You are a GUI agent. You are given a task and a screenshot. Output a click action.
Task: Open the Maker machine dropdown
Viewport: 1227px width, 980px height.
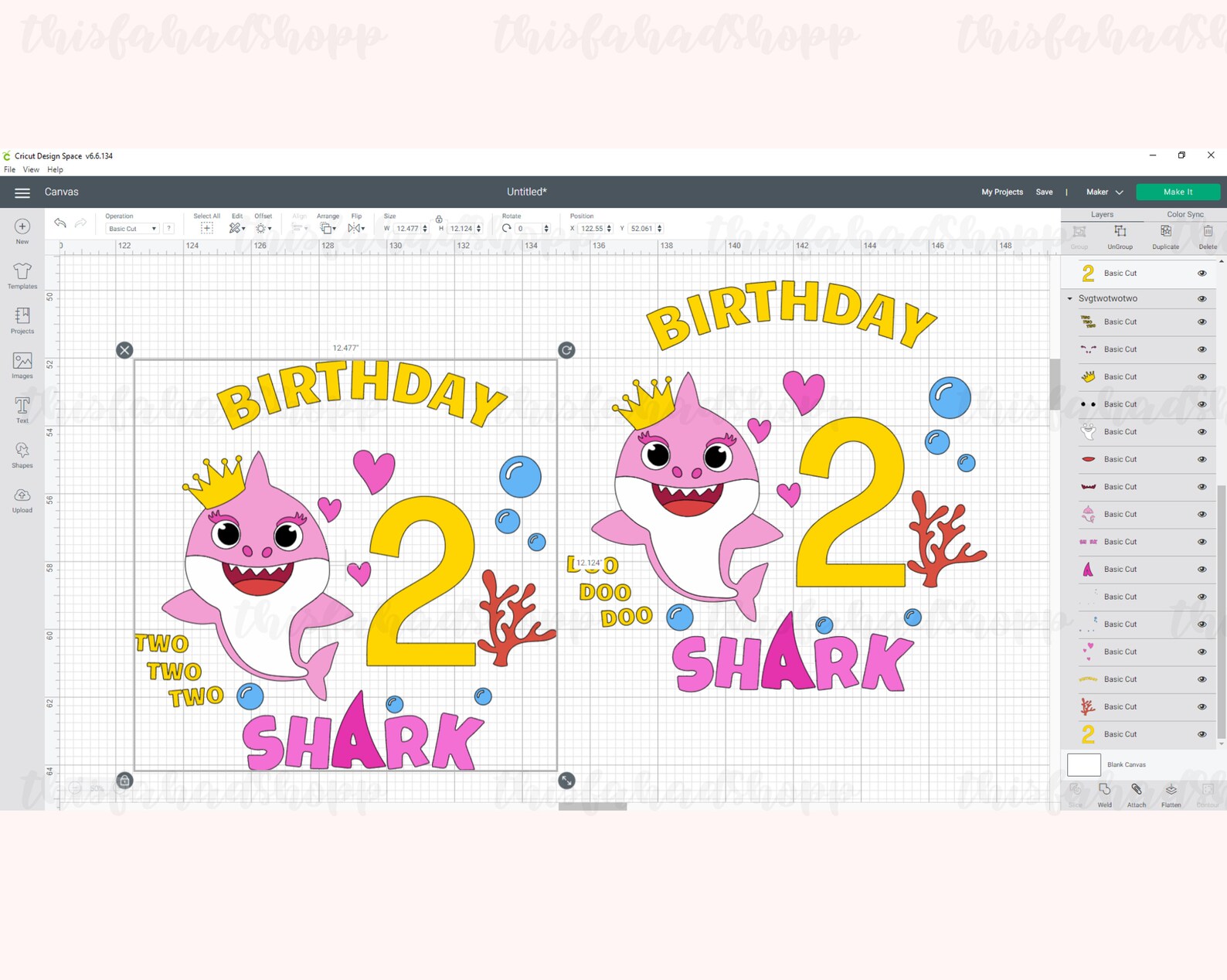coord(1104,192)
